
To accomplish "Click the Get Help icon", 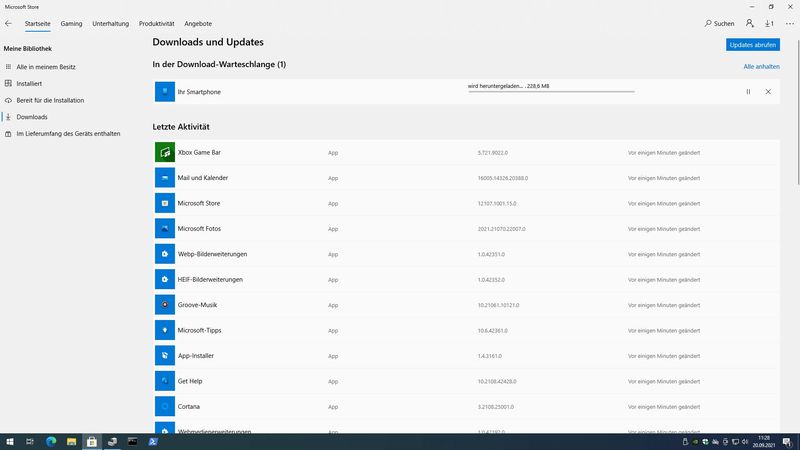I will (165, 381).
